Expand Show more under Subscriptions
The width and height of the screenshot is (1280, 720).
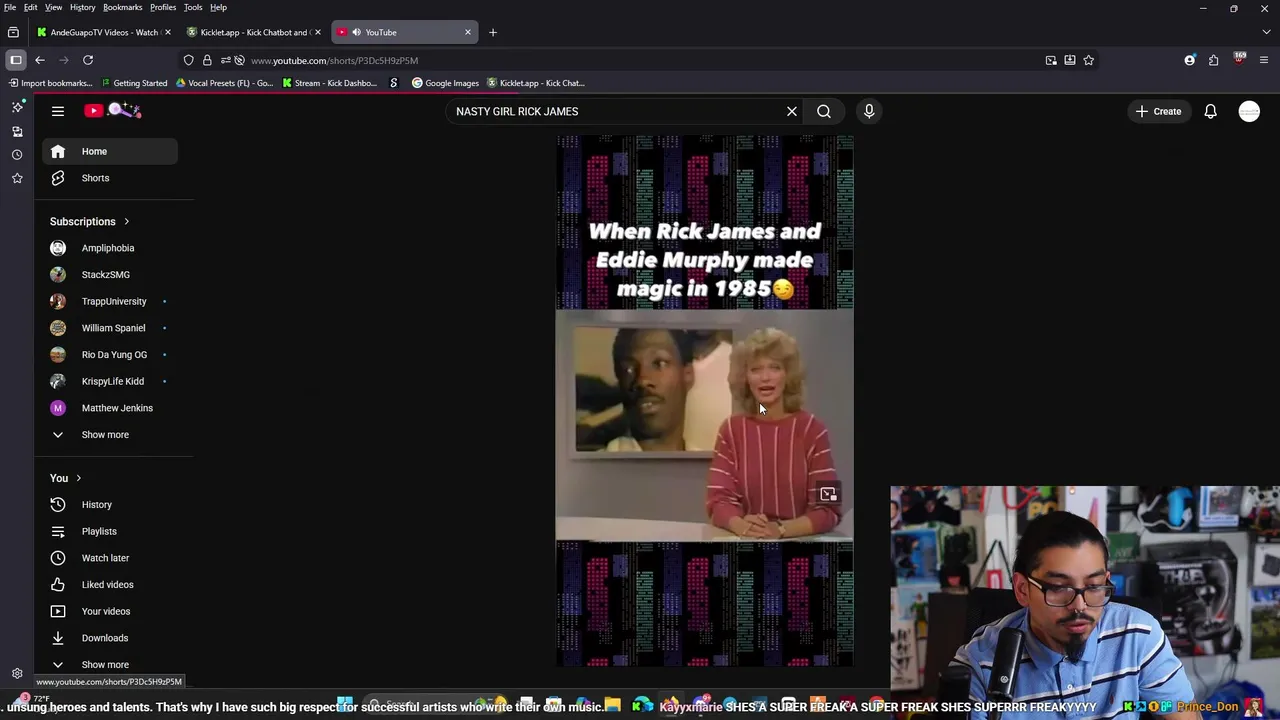point(110,434)
